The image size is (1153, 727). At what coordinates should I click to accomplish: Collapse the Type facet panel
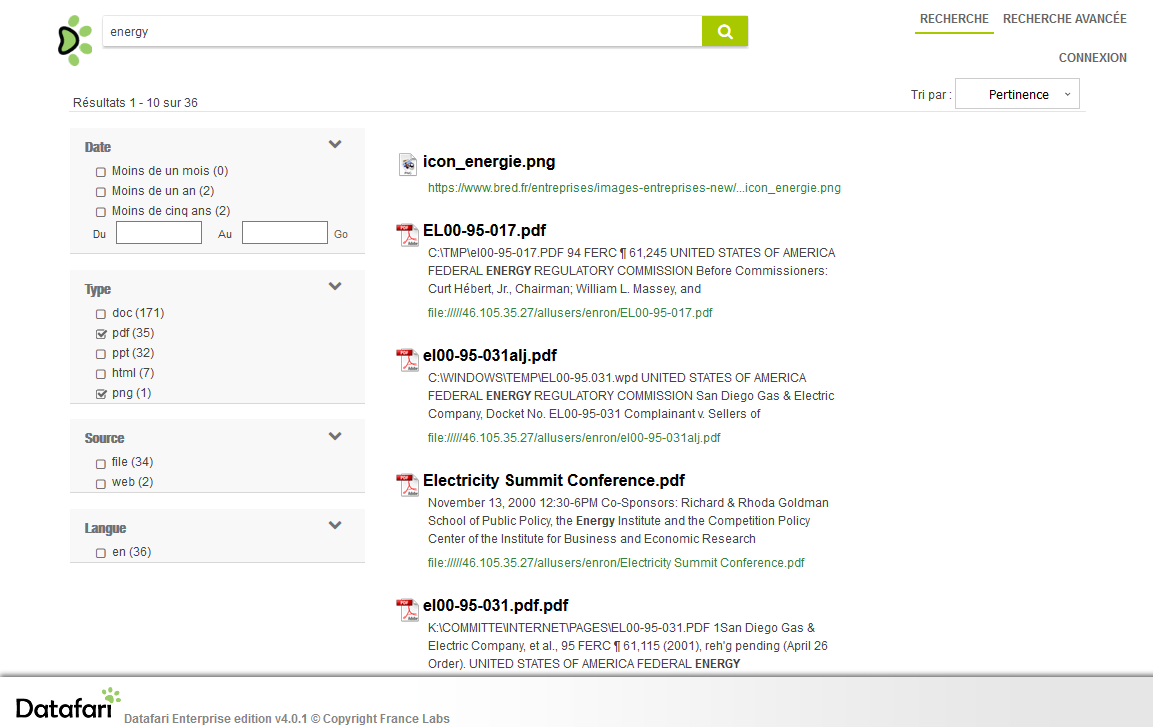pos(335,286)
